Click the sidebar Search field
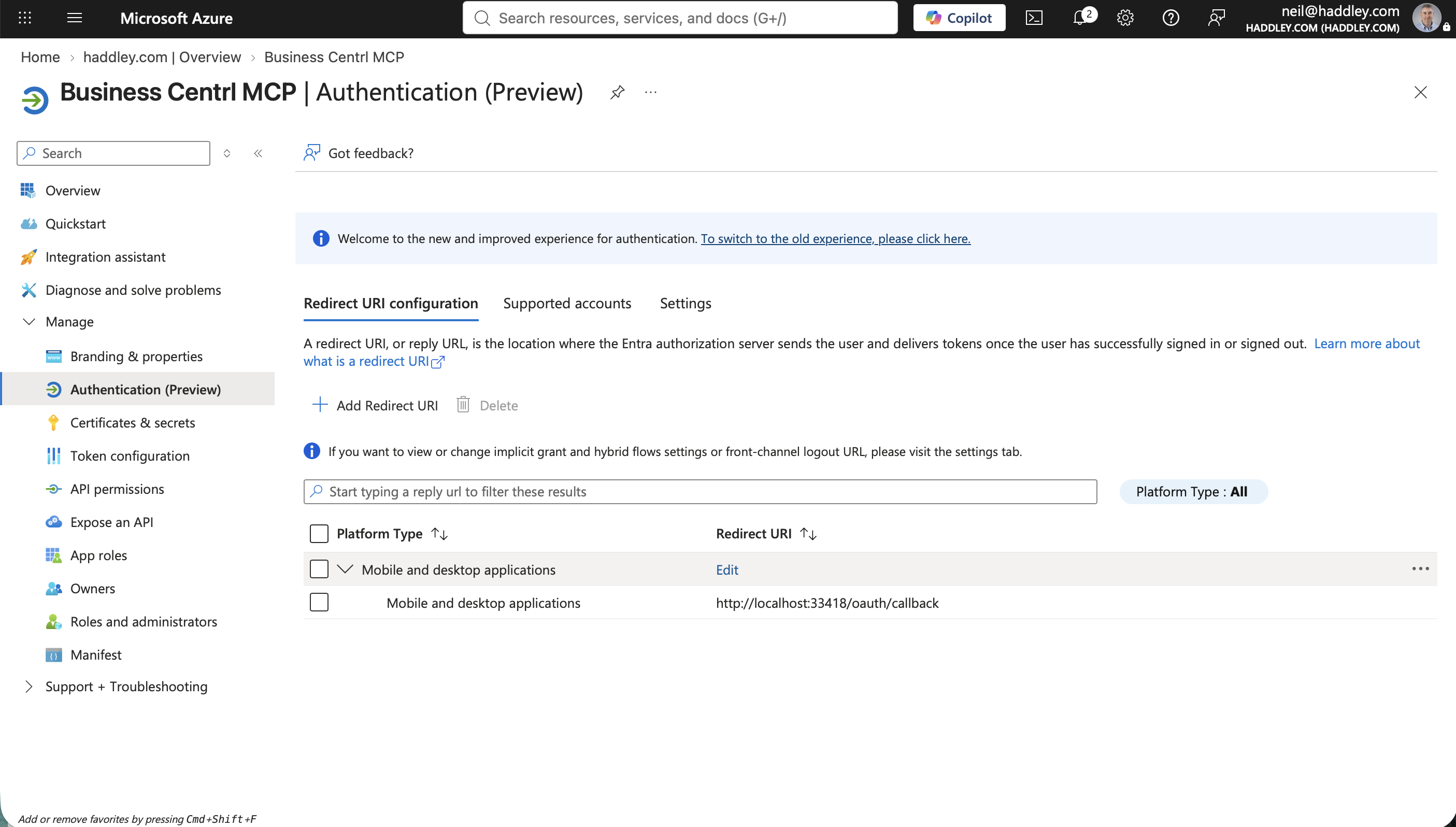 113,153
